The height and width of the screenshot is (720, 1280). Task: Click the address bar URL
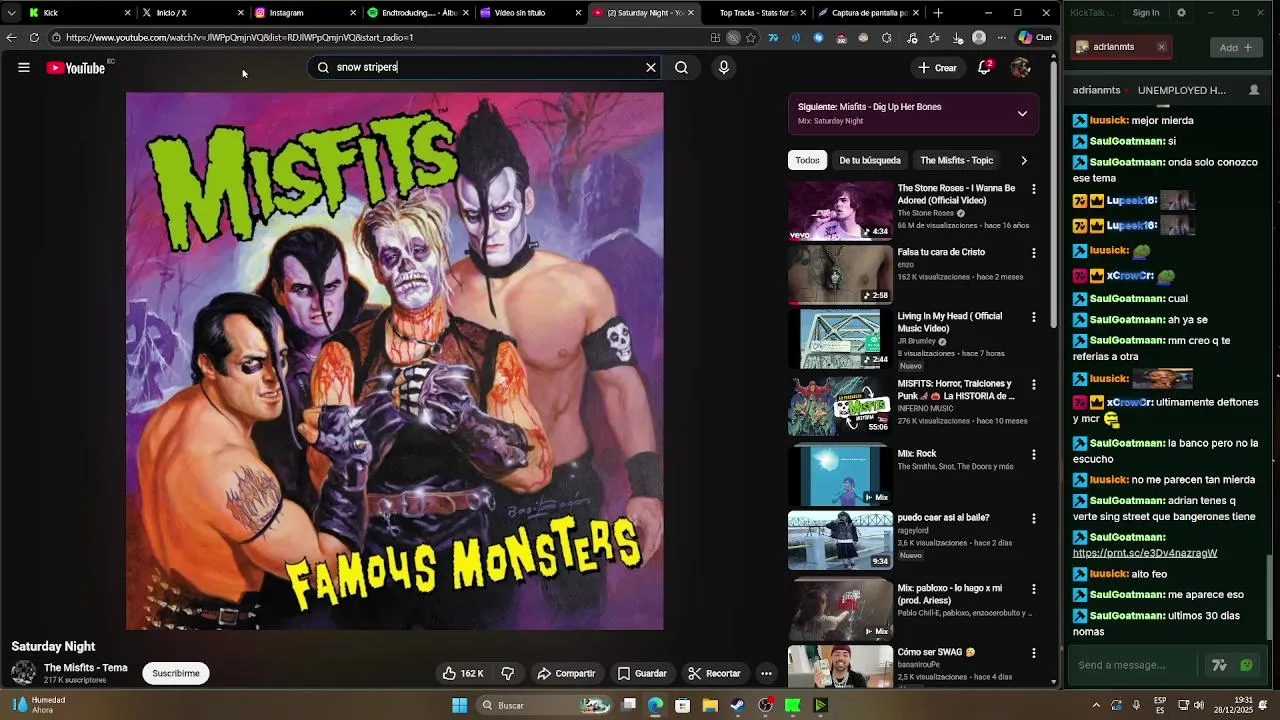240,38
